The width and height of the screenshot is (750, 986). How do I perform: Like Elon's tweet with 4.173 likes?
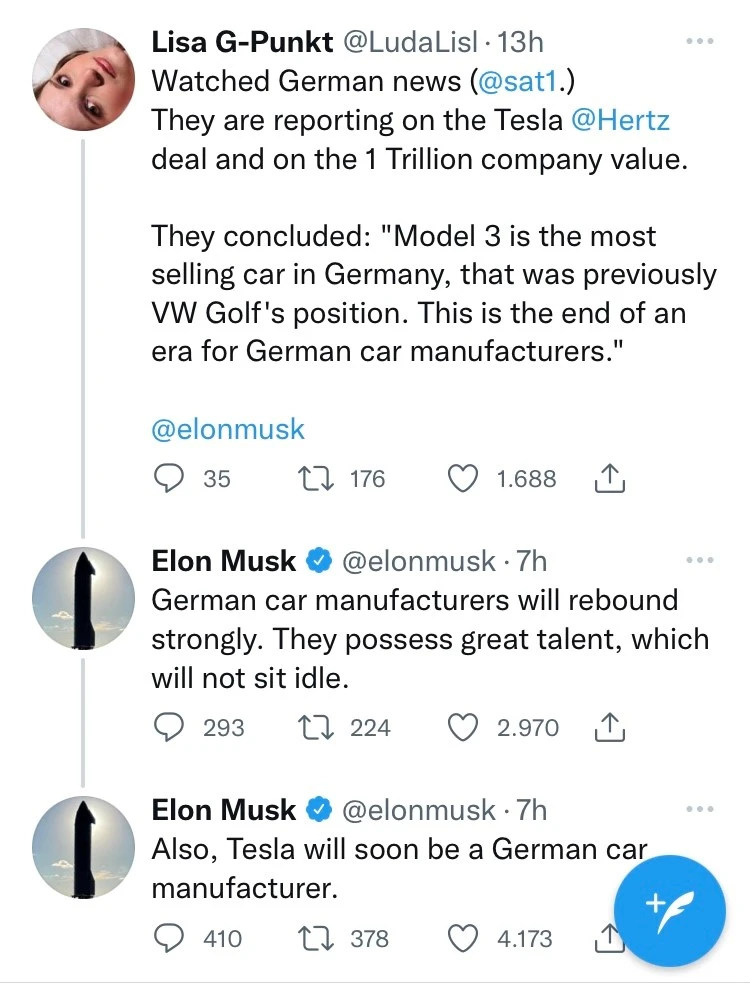(462, 938)
